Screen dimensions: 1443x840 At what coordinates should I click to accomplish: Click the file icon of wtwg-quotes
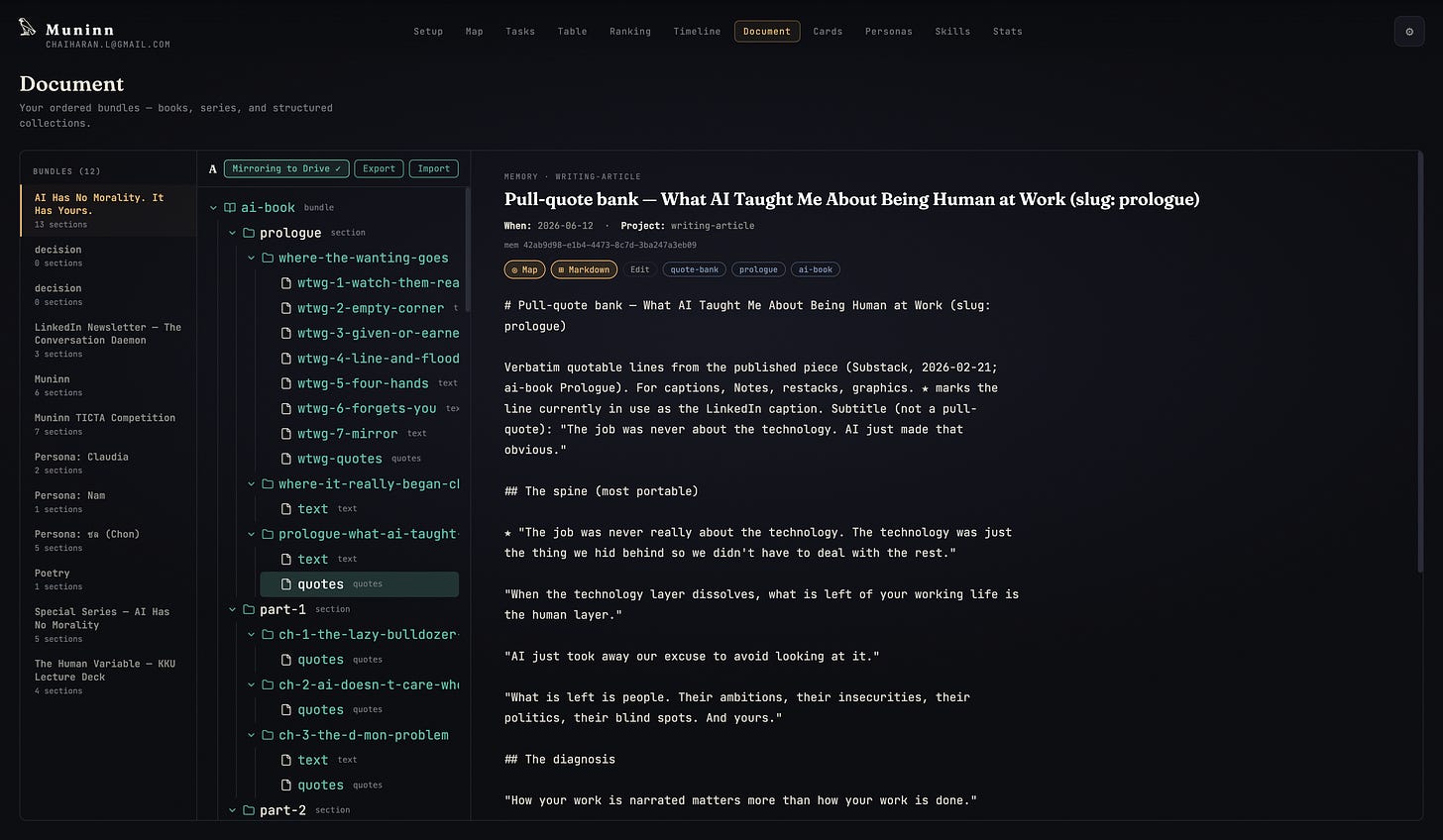tap(286, 459)
